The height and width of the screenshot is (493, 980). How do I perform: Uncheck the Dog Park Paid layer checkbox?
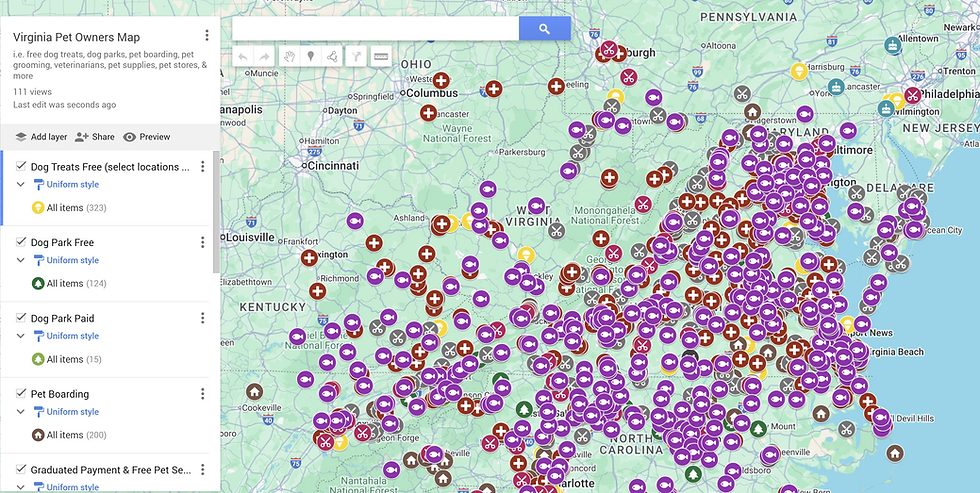click(21, 317)
